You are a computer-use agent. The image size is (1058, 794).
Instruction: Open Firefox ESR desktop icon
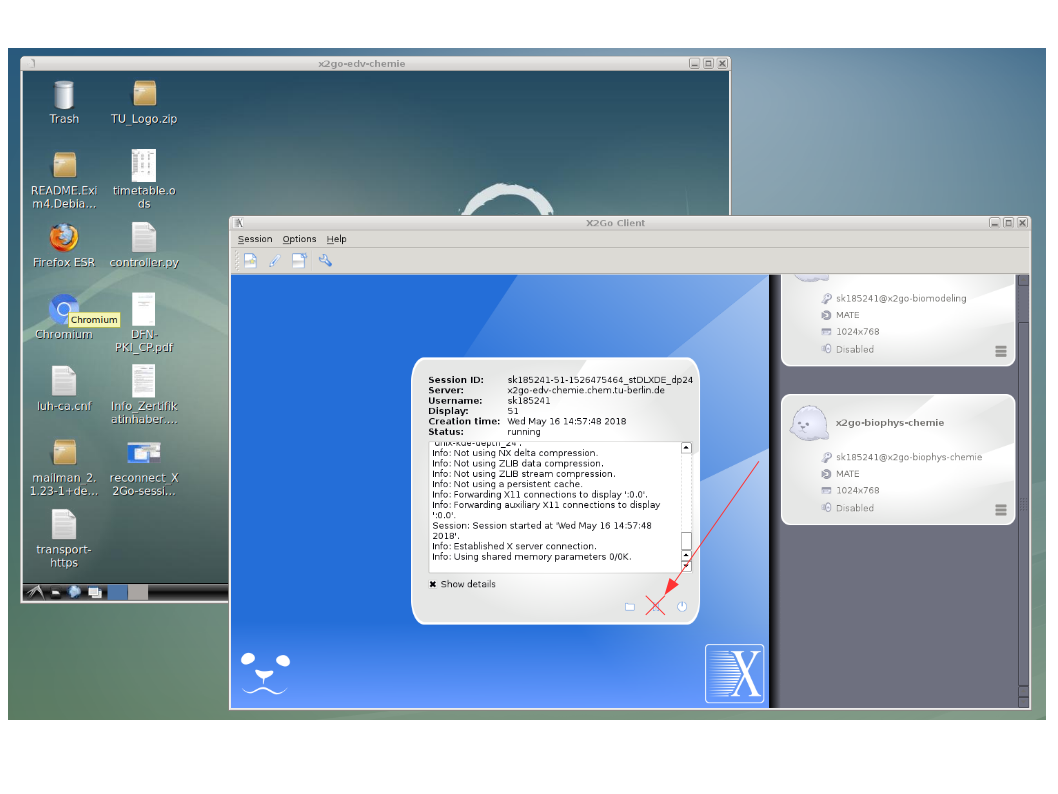point(64,238)
